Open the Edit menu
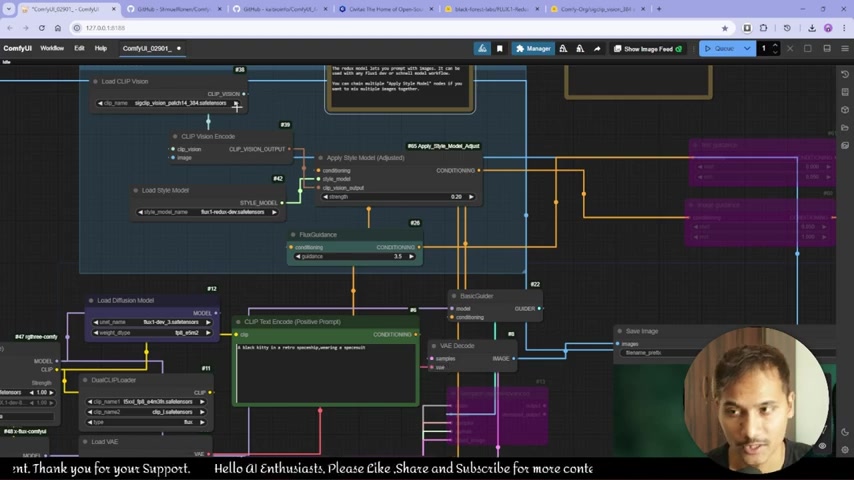Viewport: 854px width, 480px height. pos(79,48)
